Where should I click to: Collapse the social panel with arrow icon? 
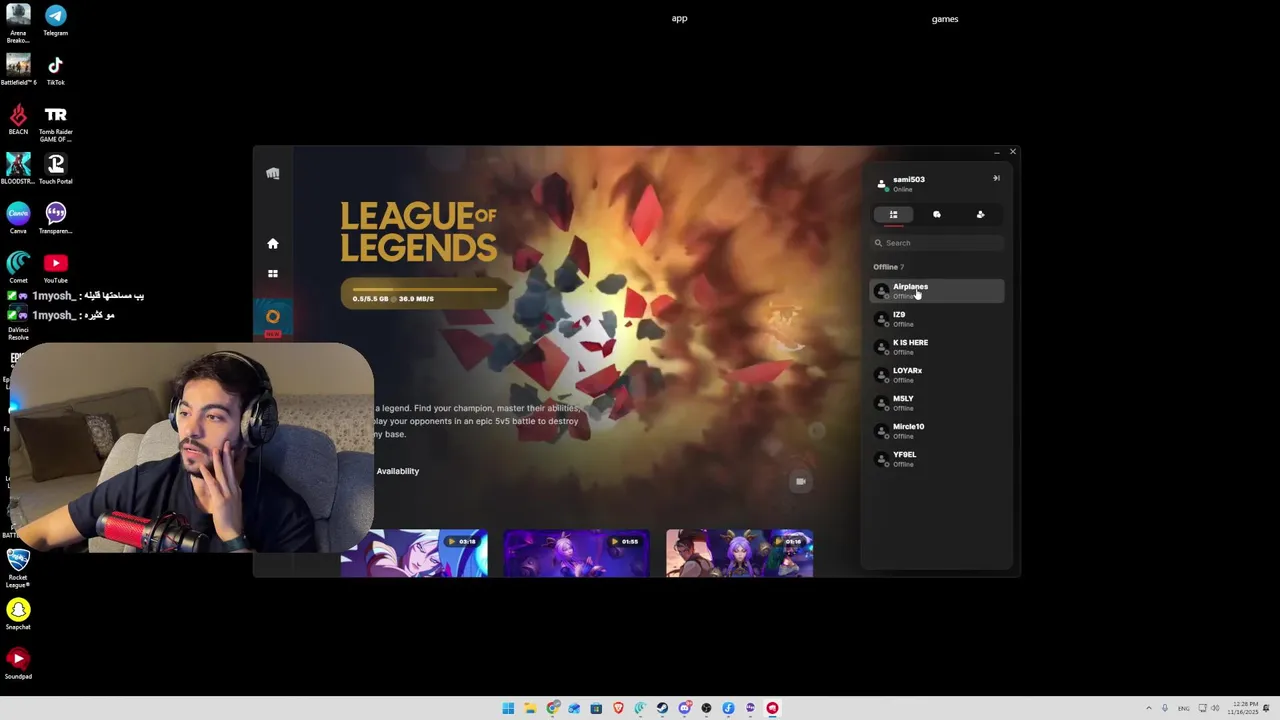996,178
